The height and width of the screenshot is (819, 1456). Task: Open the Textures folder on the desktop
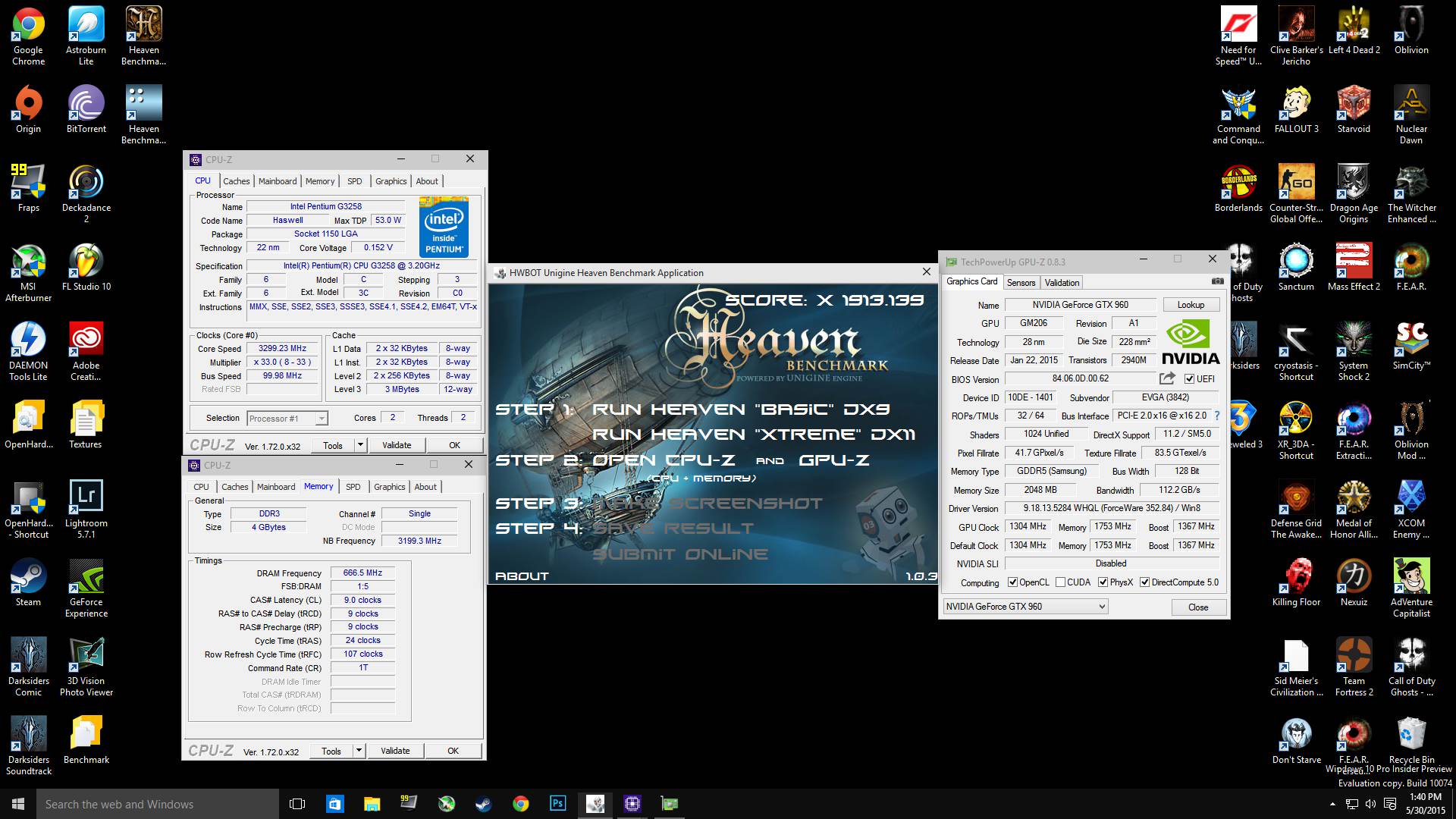tap(86, 425)
